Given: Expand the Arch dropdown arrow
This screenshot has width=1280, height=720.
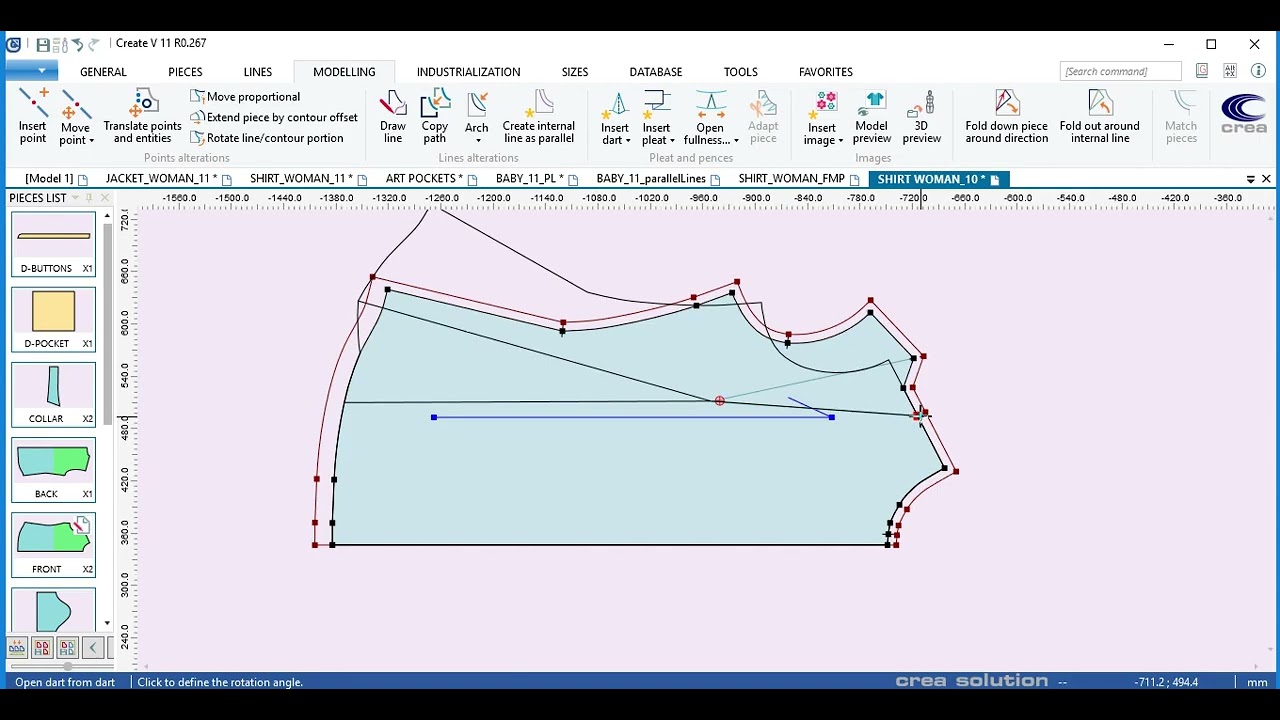Looking at the screenshot, I should (477, 141).
